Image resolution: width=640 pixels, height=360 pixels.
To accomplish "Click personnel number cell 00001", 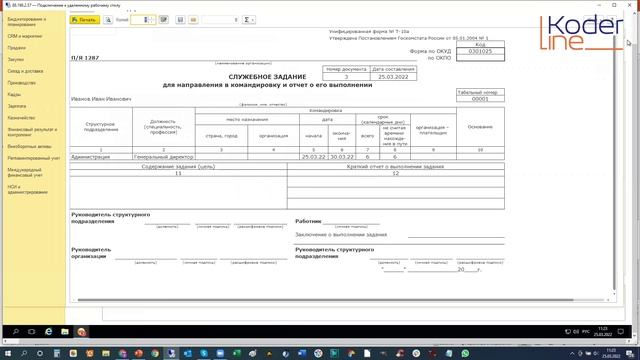I will tap(480, 99).
